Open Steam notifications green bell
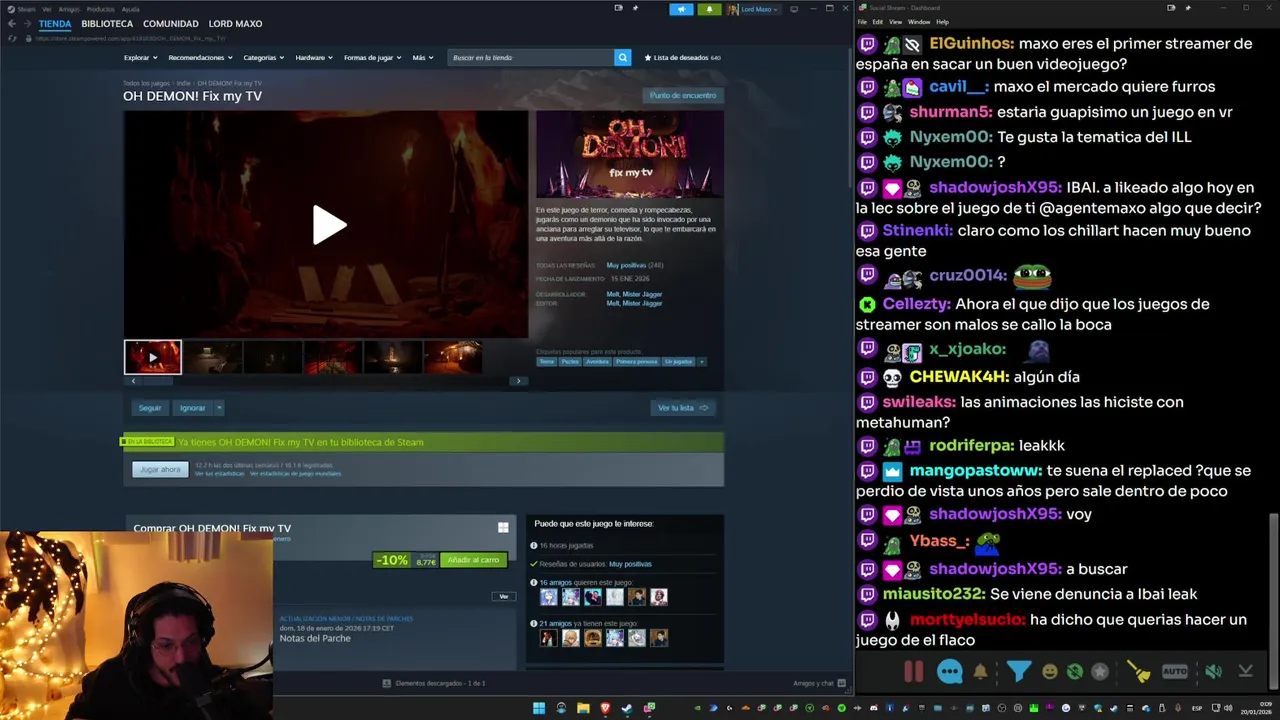 pyautogui.click(x=709, y=9)
